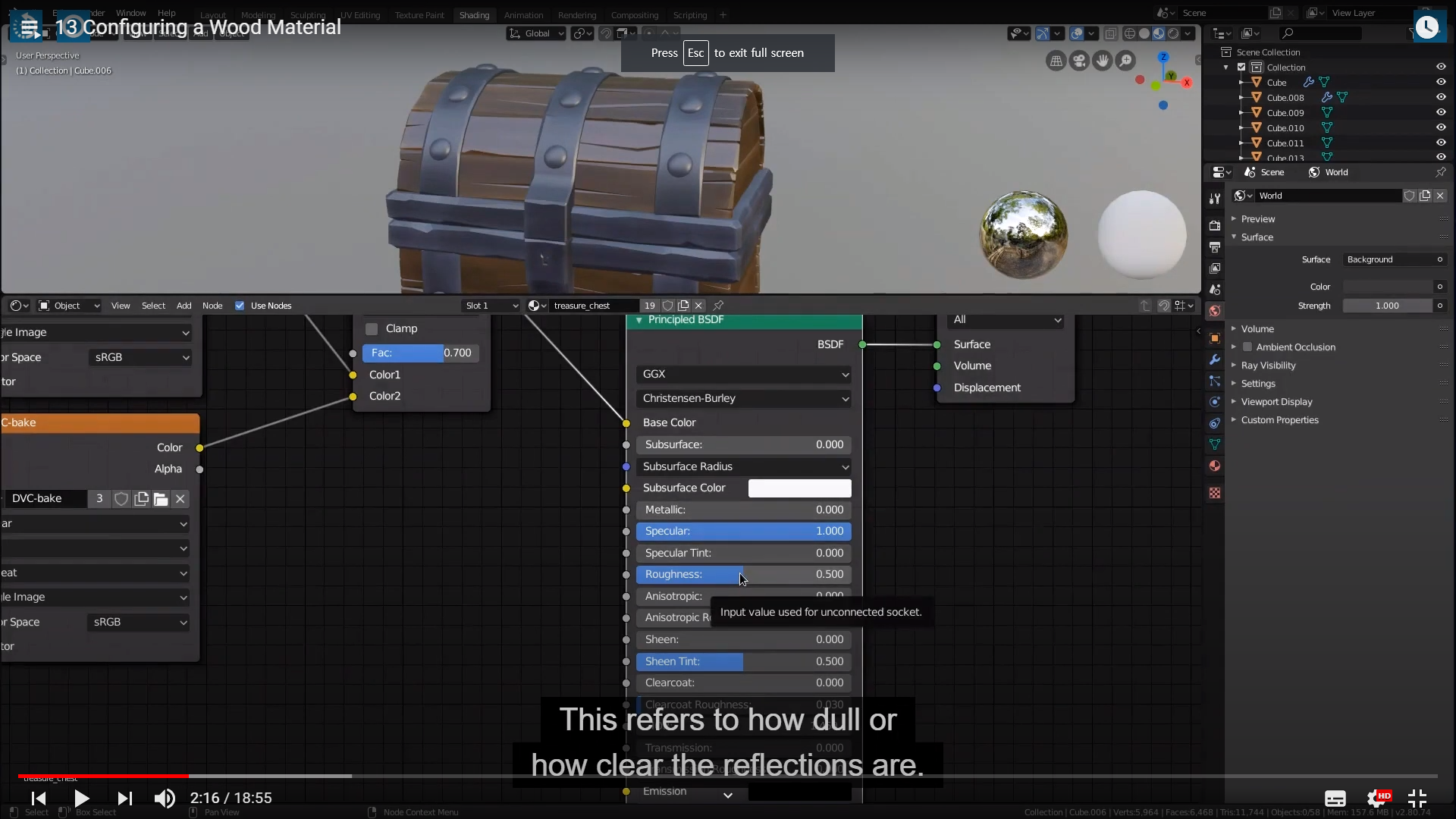
Task: Click the Subsurface Color white swatch
Action: coord(799,488)
